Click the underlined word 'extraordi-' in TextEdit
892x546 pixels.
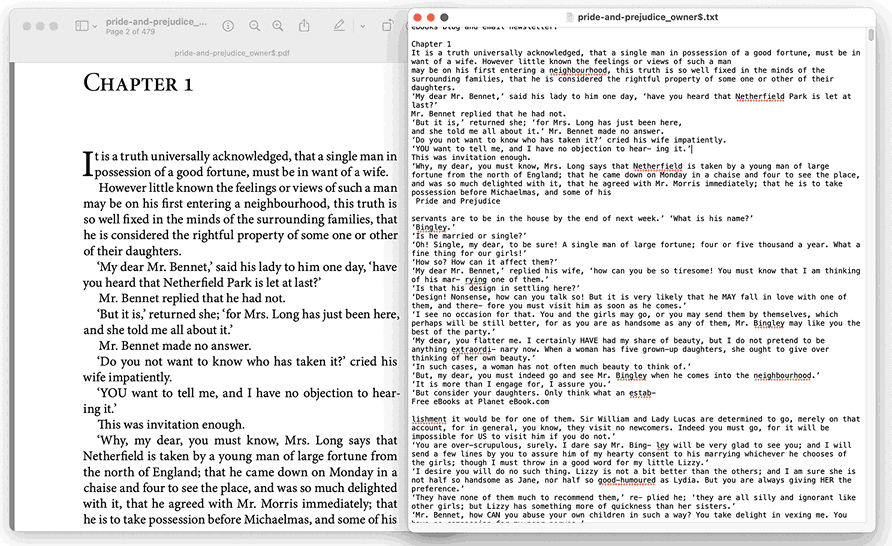[x=474, y=349]
